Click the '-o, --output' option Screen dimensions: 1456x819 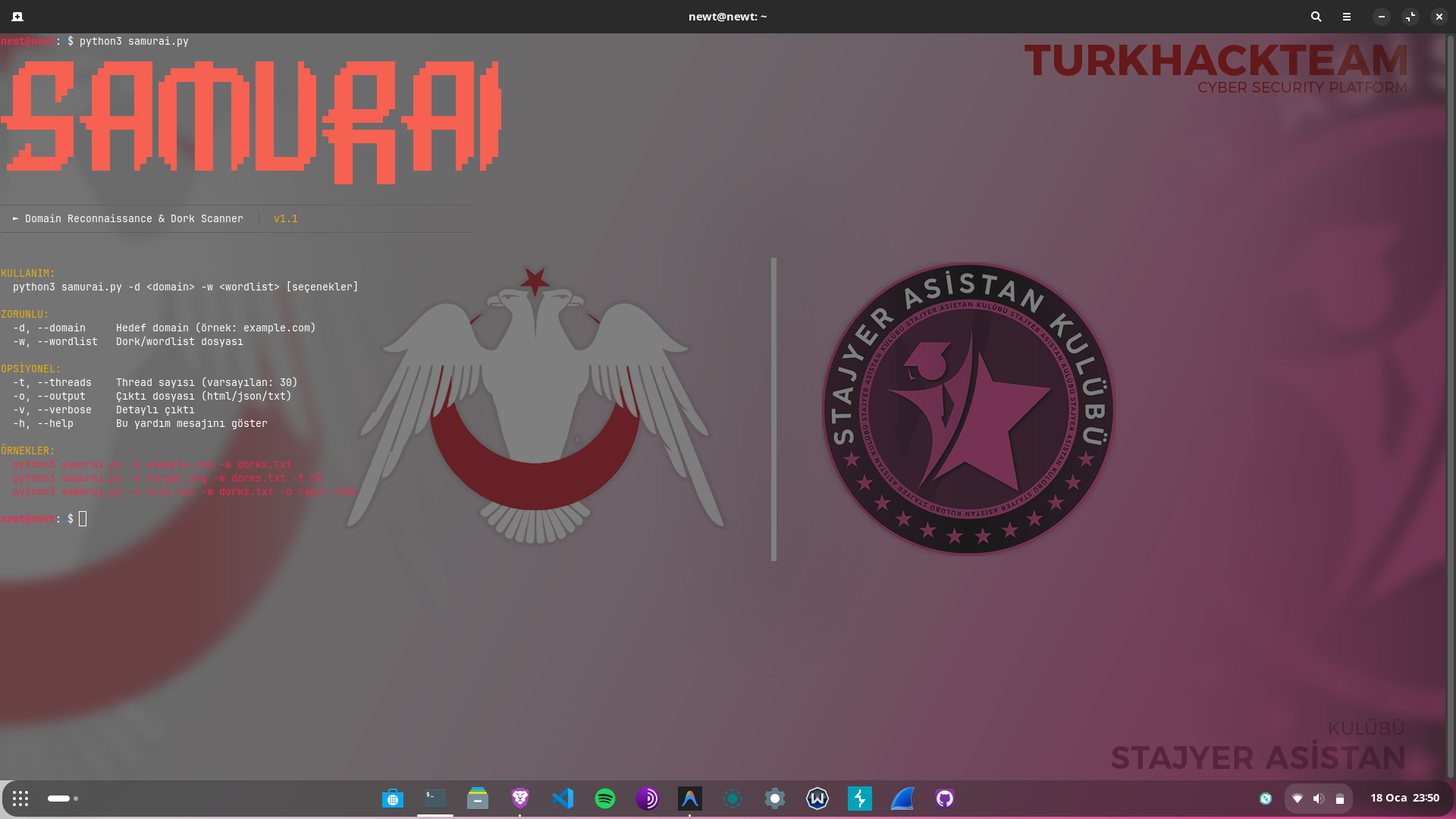(49, 397)
